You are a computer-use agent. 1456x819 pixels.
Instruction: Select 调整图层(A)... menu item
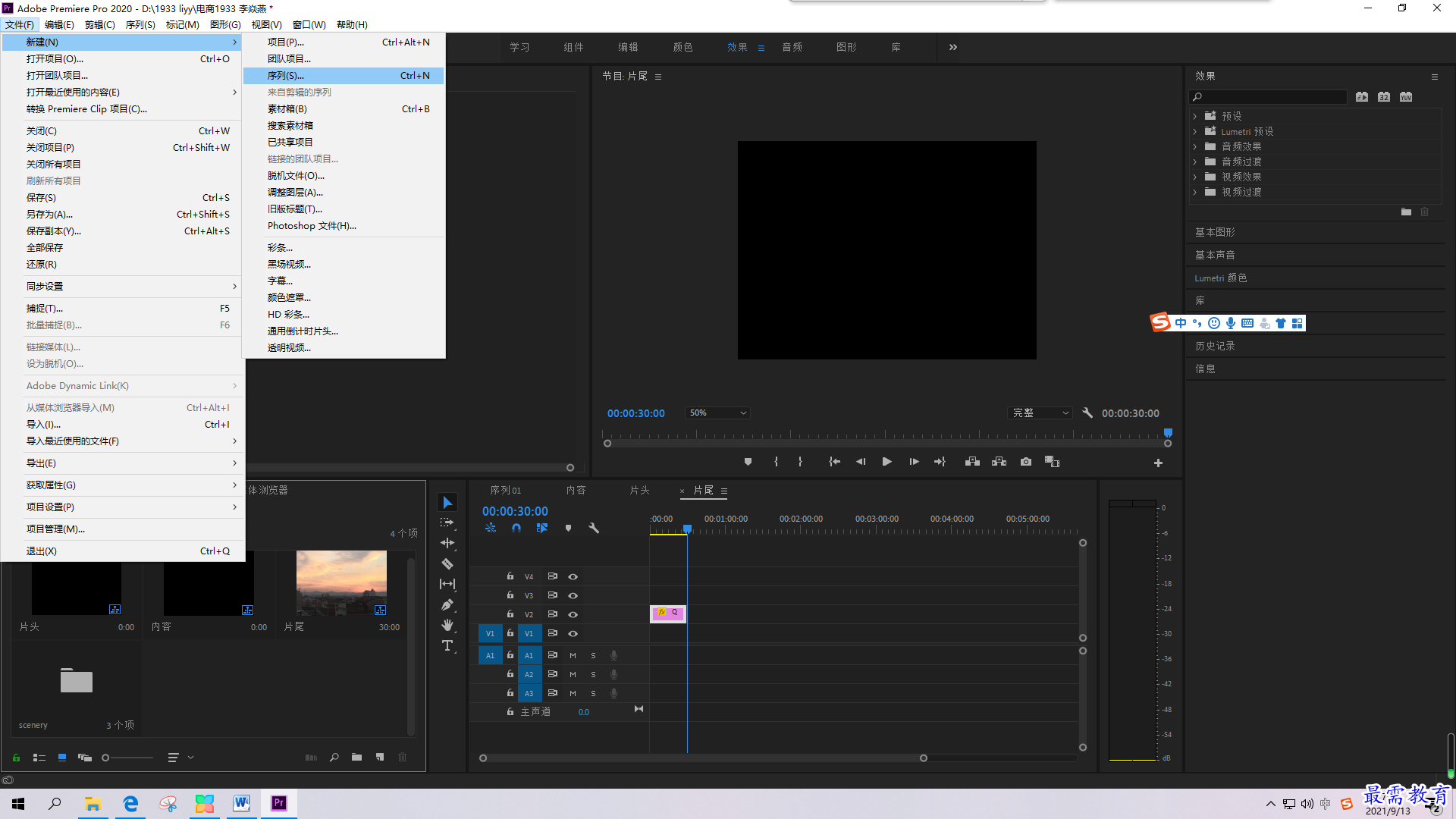344,193
